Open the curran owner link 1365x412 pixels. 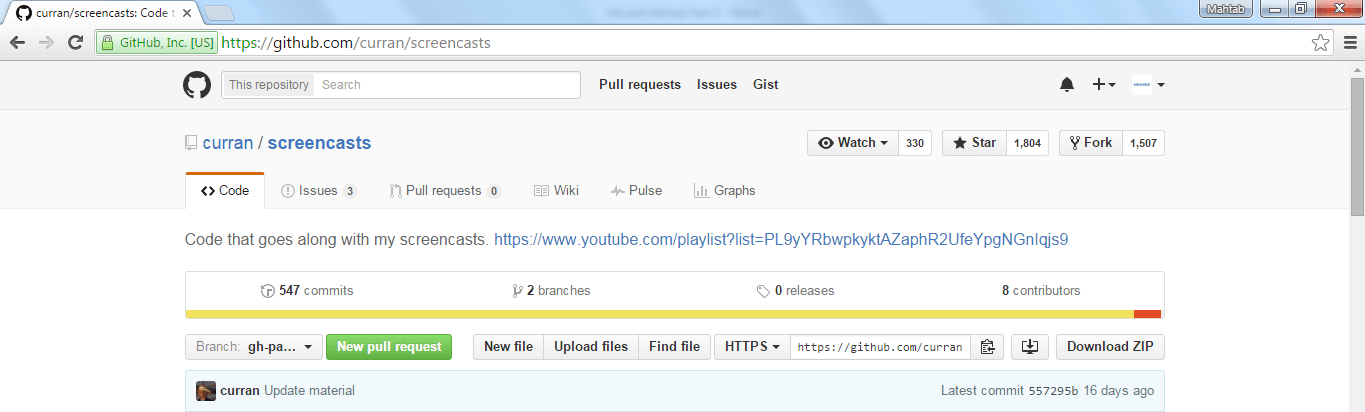tap(228, 143)
